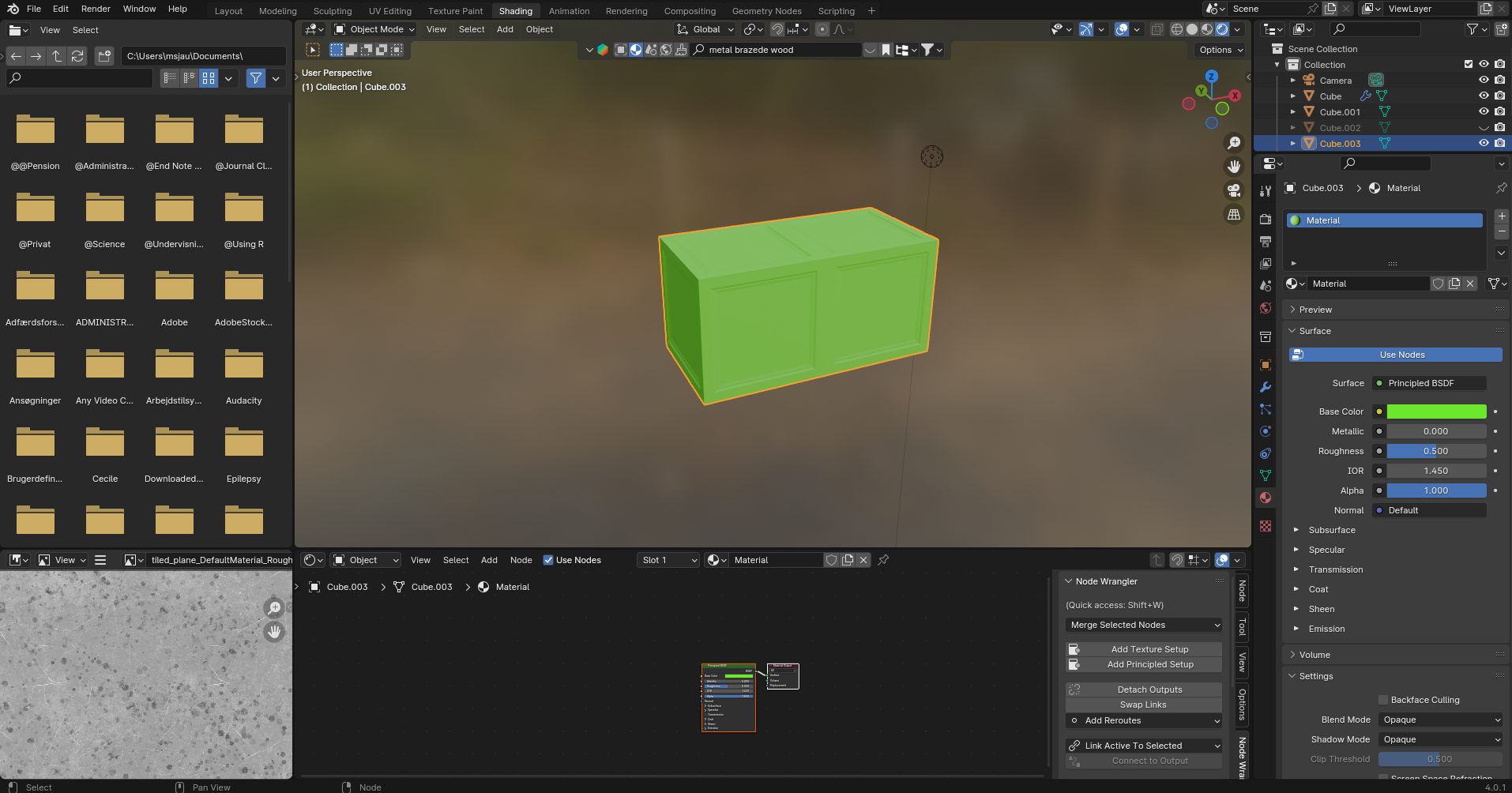Click the viewport zoom magnifier icon

(1233, 143)
